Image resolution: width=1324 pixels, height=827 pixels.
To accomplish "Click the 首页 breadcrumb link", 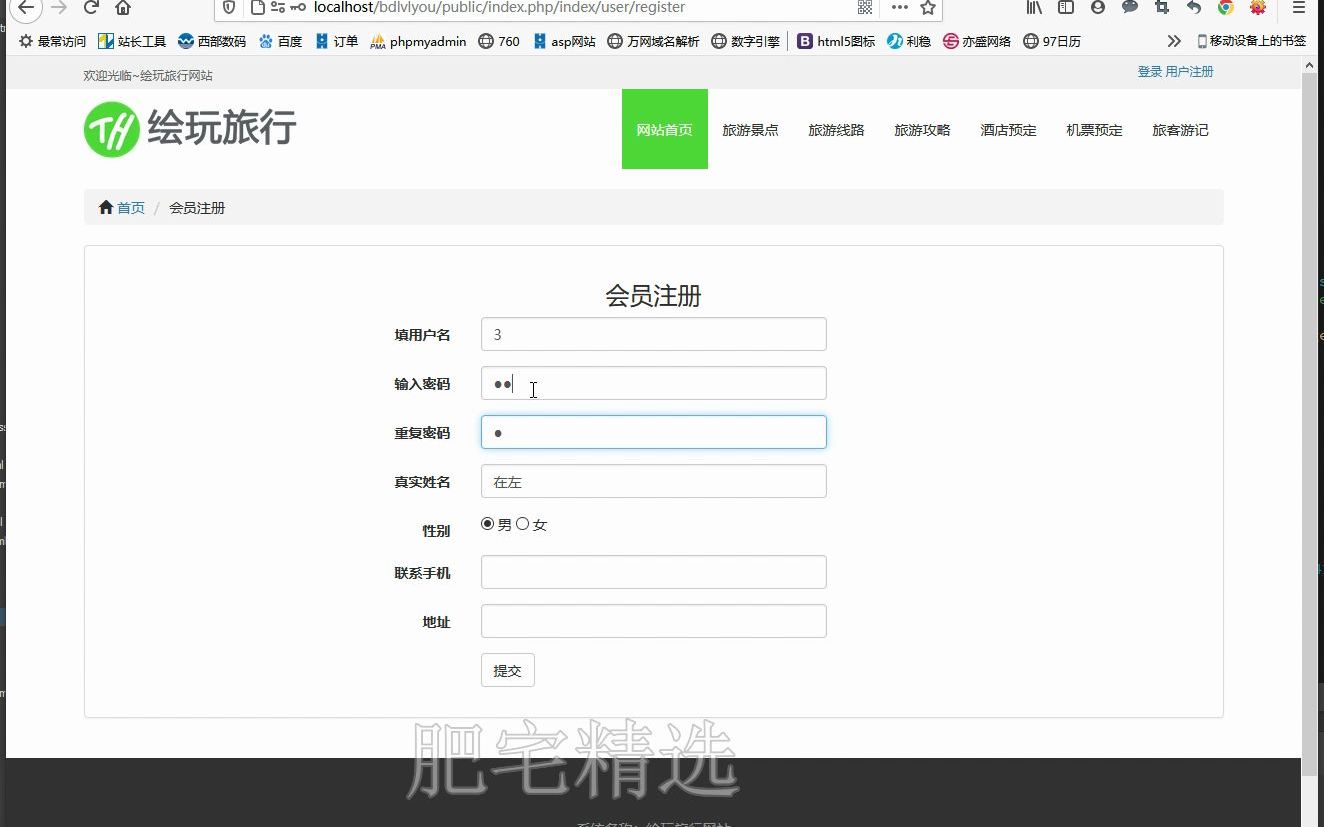I will (x=131, y=208).
